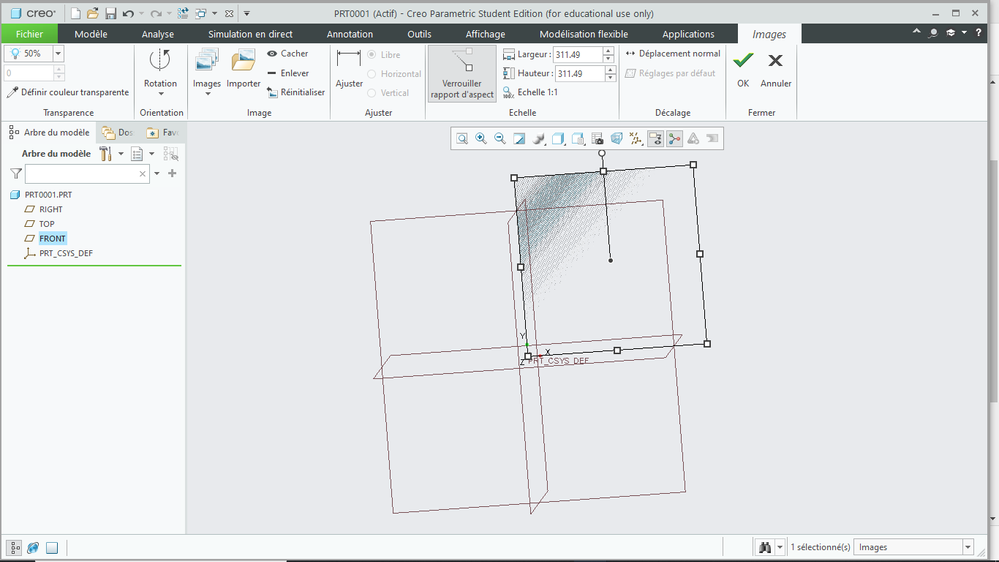Click the zoom in magnifier icon
The width and height of the screenshot is (999, 562).
tap(481, 139)
